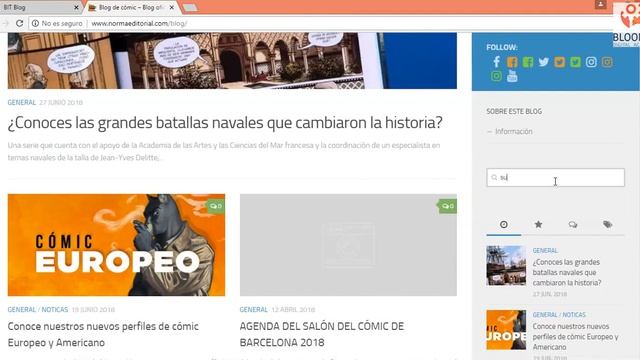
Task: Open sidebar link 'Conoce nuestros nuevos perfiles'
Action: point(575,337)
